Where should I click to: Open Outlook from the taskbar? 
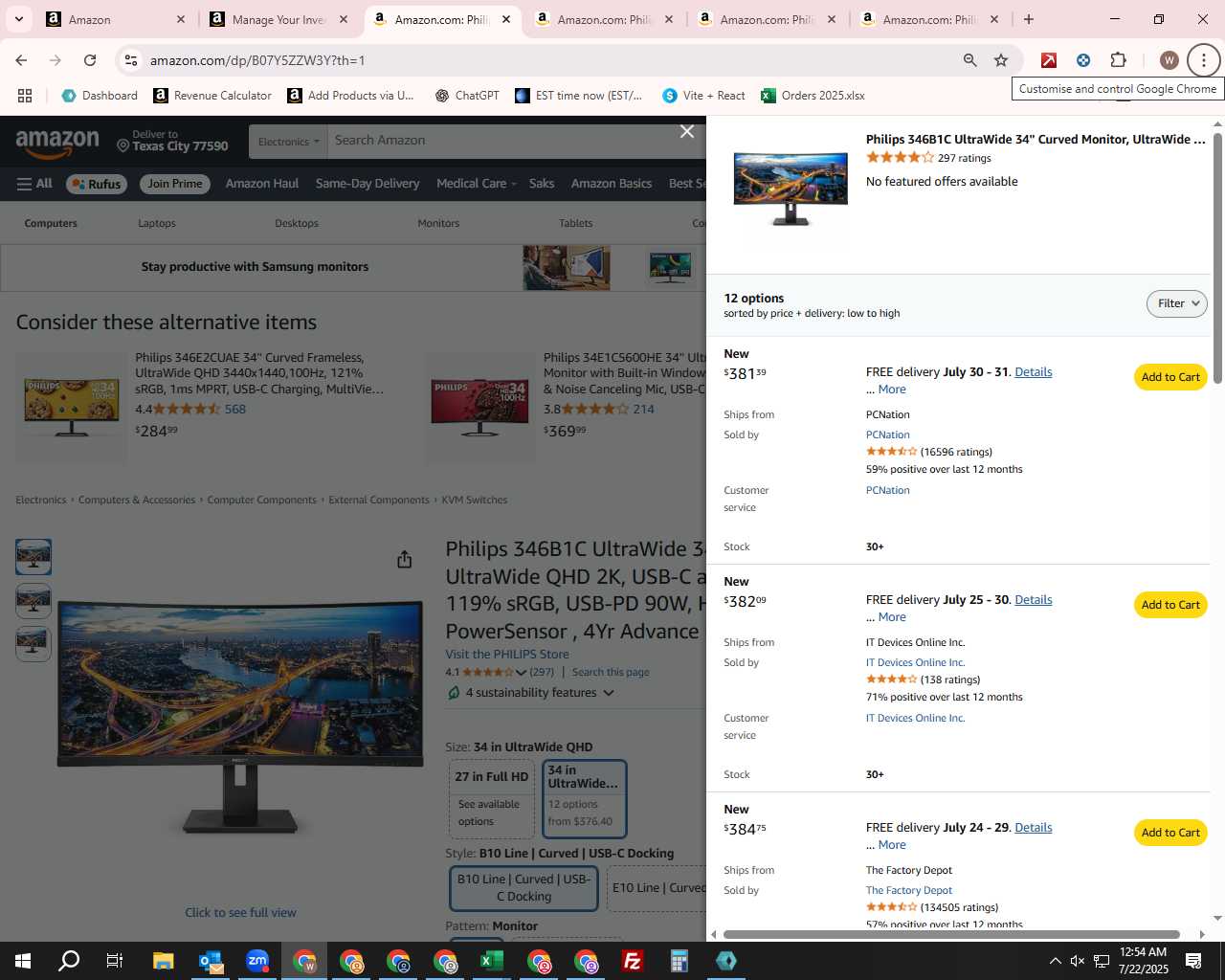point(211,961)
